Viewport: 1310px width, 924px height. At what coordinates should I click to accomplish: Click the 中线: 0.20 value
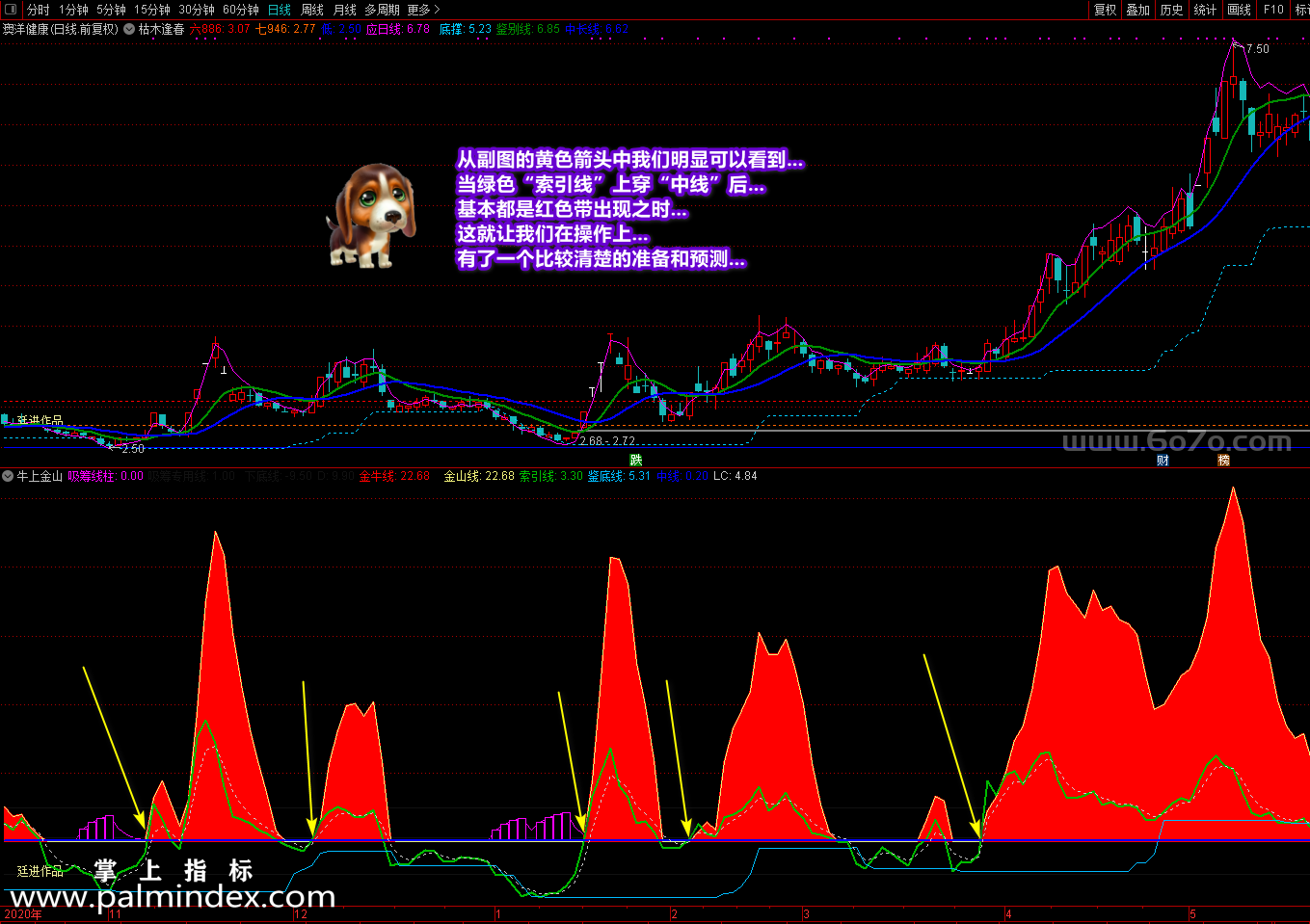tap(682, 476)
